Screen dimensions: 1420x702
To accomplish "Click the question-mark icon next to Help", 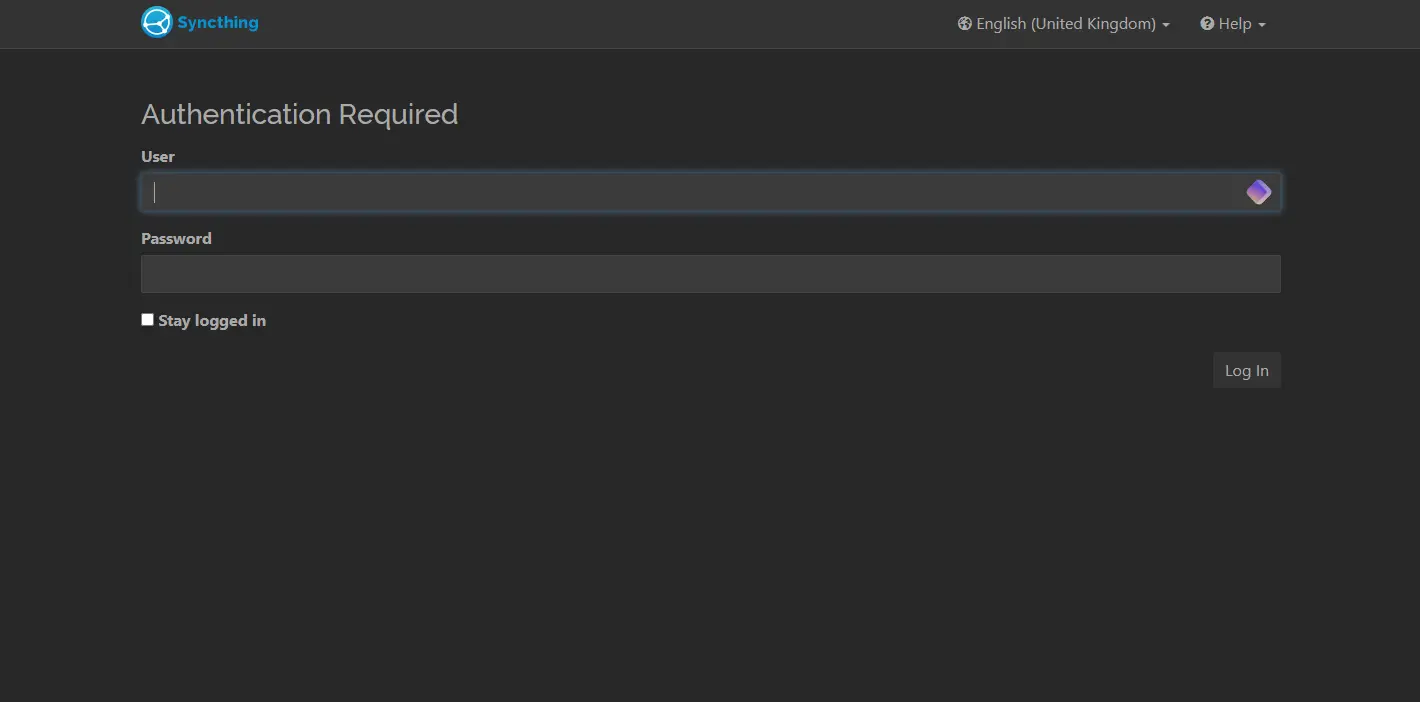I will click(1207, 23).
